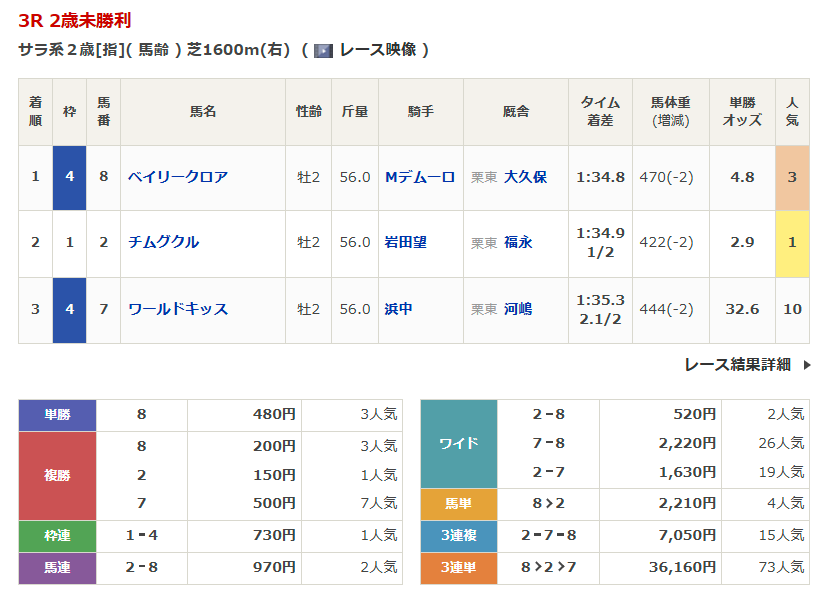Open horse ワールドキッス page
Image resolution: width=829 pixels, height=593 pixels.
[178, 309]
